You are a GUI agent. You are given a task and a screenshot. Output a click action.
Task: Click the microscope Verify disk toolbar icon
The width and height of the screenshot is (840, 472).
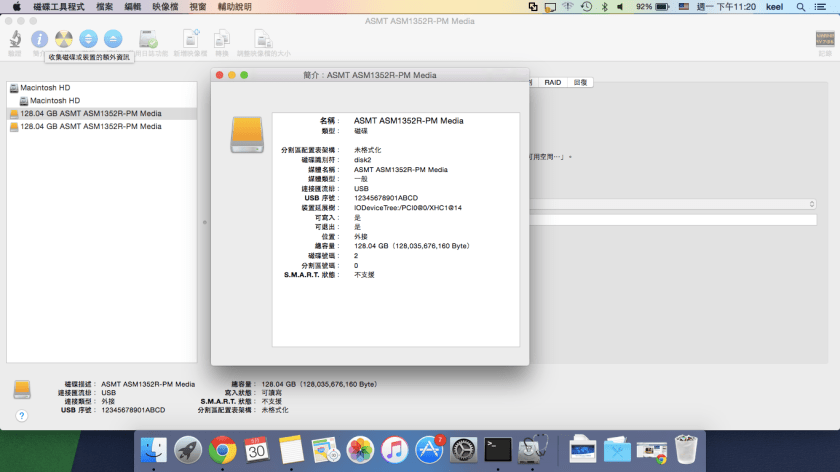click(15, 40)
